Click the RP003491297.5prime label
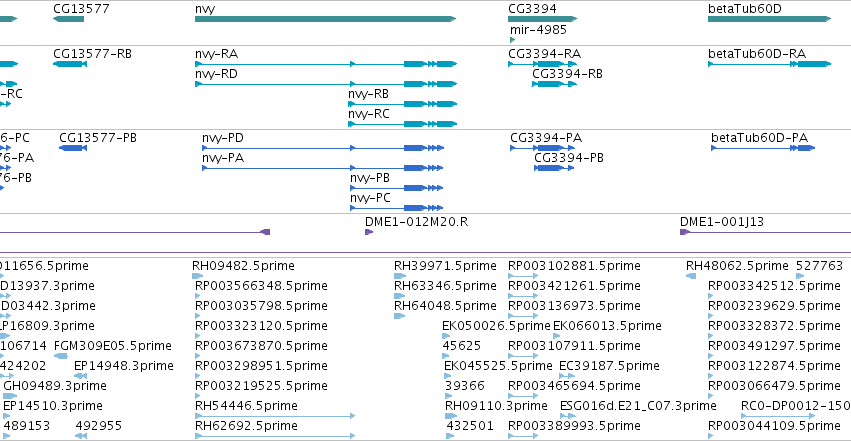This screenshot has height=441, width=851. [774, 346]
